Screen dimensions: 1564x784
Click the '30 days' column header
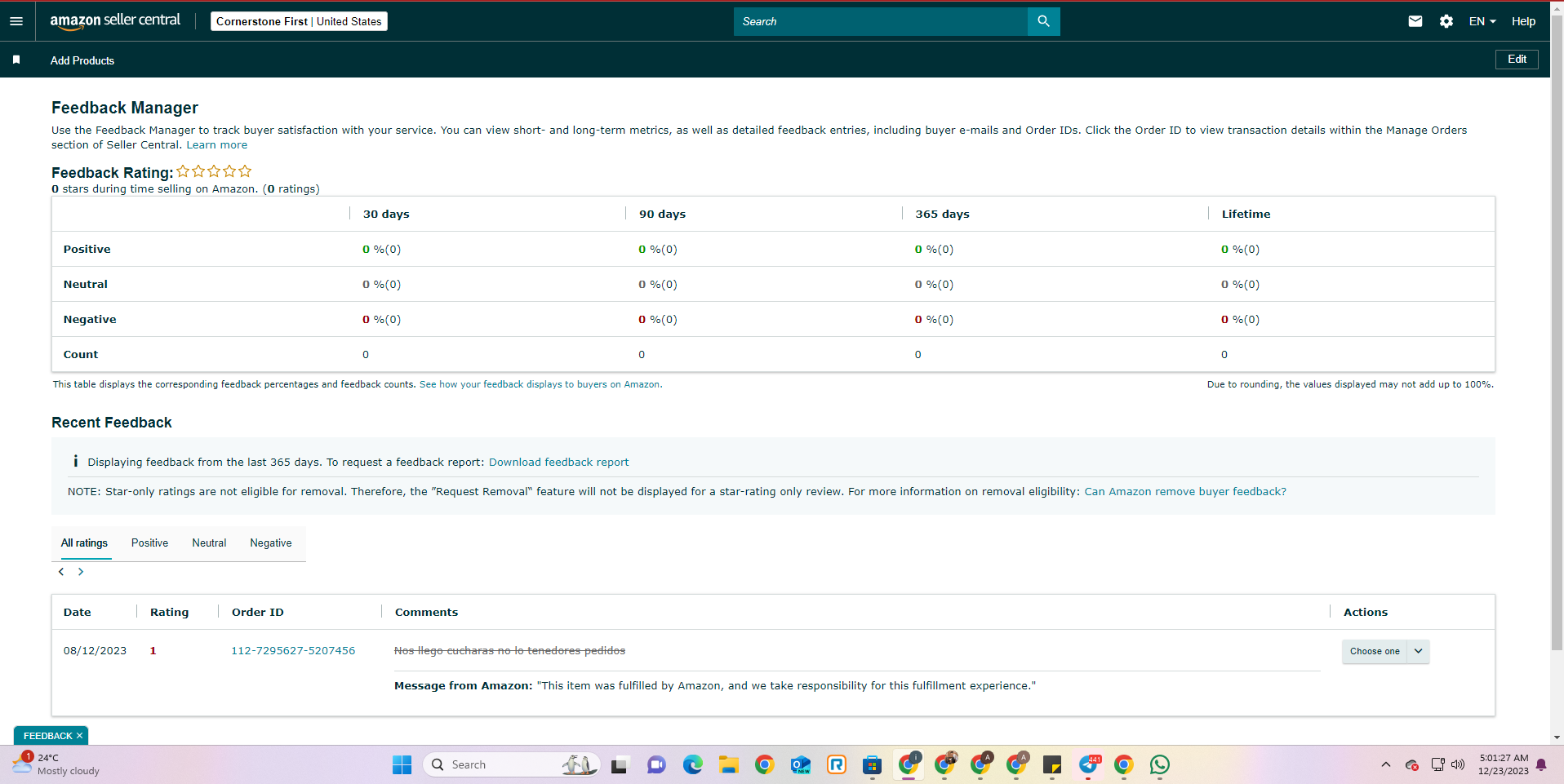tap(386, 215)
